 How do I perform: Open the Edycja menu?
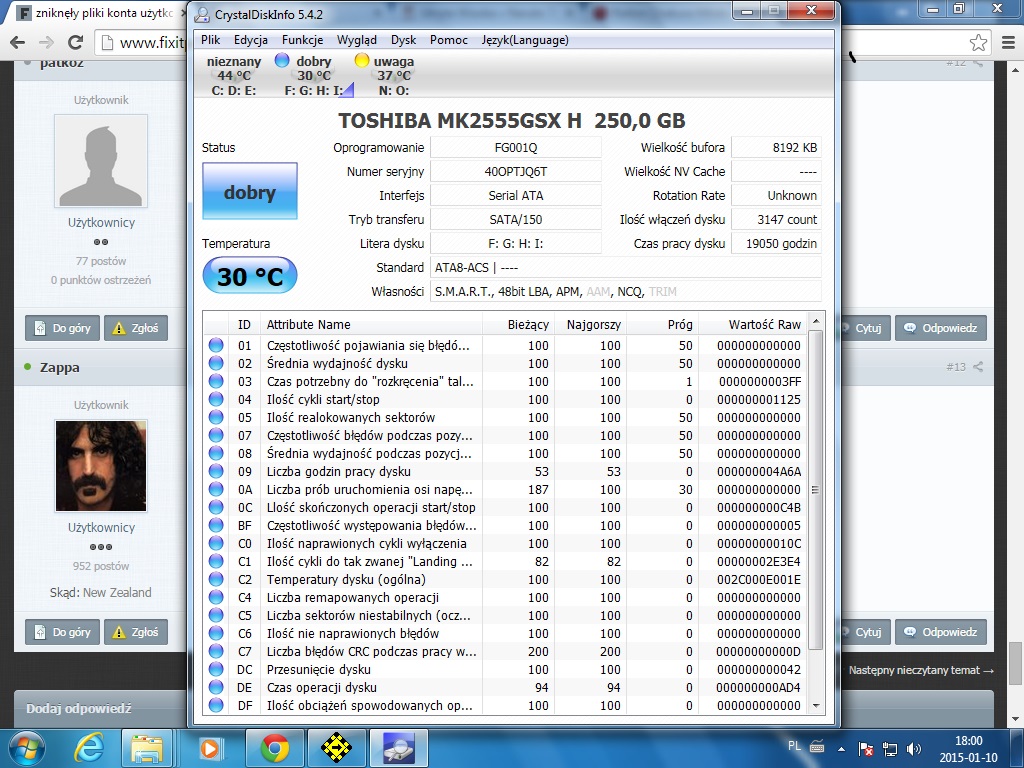coord(251,40)
